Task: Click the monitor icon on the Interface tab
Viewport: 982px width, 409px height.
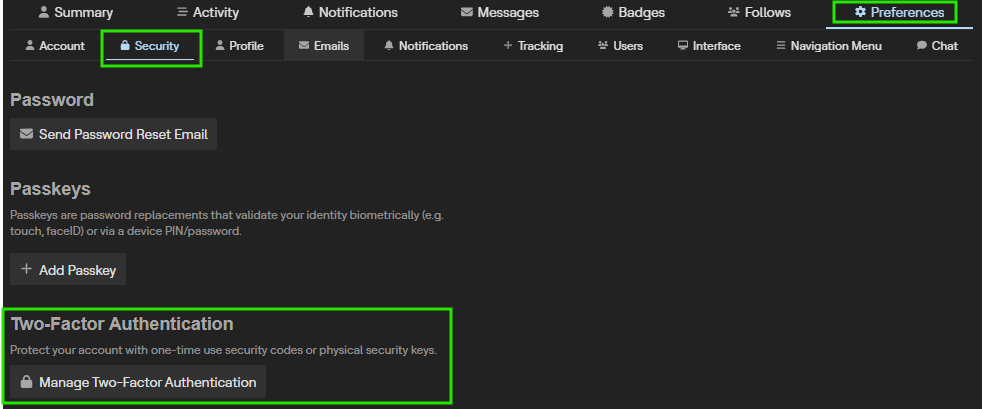Action: coord(682,46)
